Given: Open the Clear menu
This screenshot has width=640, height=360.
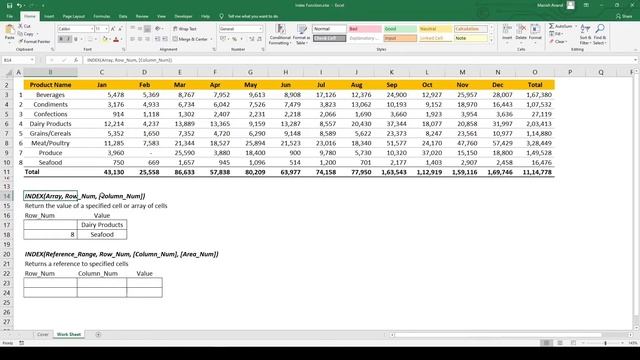Looking at the screenshot, I should 558,42.
